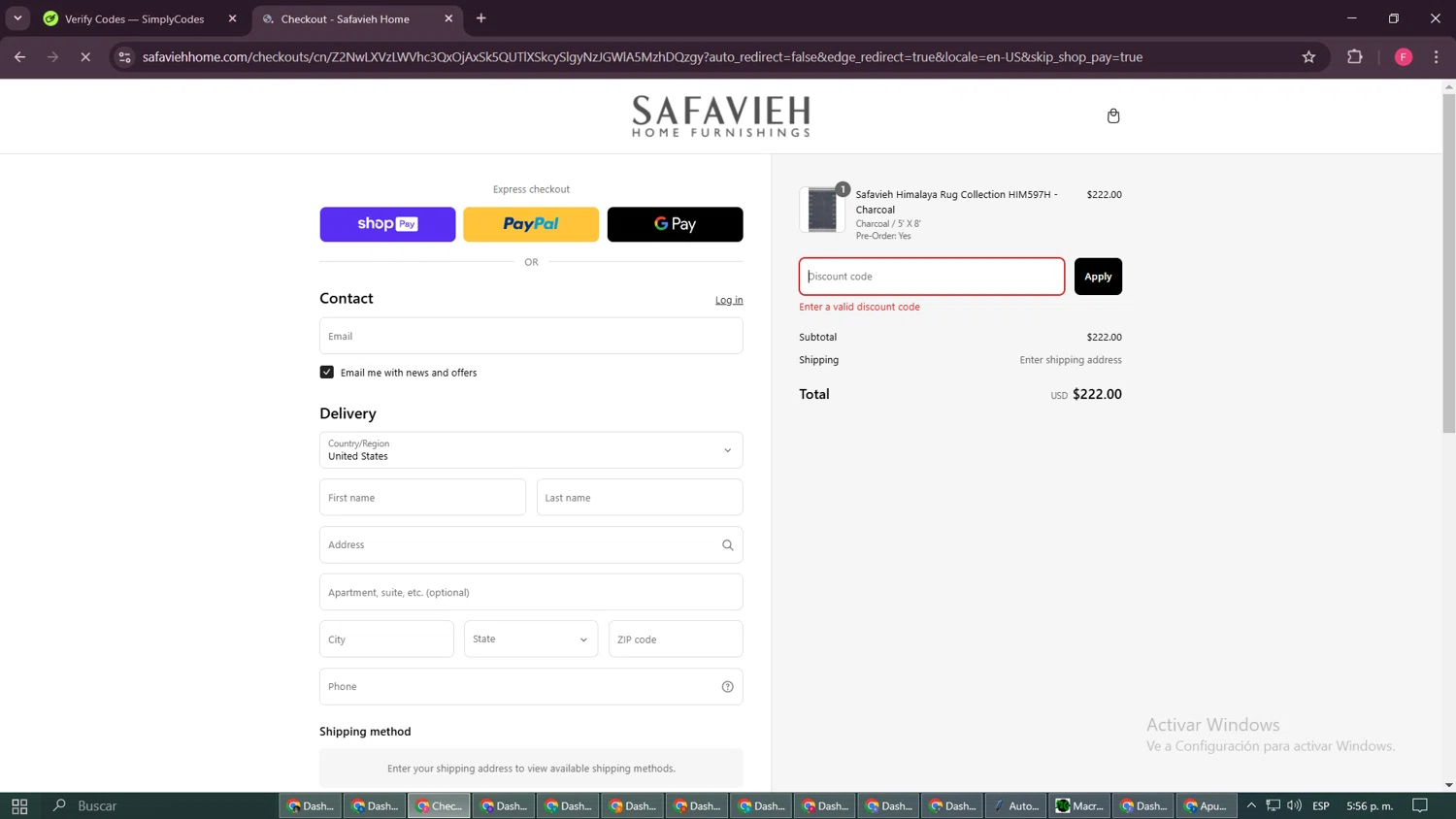The width and height of the screenshot is (1456, 819).
Task: Click the page vertical scrollbar
Action: tap(1448, 262)
